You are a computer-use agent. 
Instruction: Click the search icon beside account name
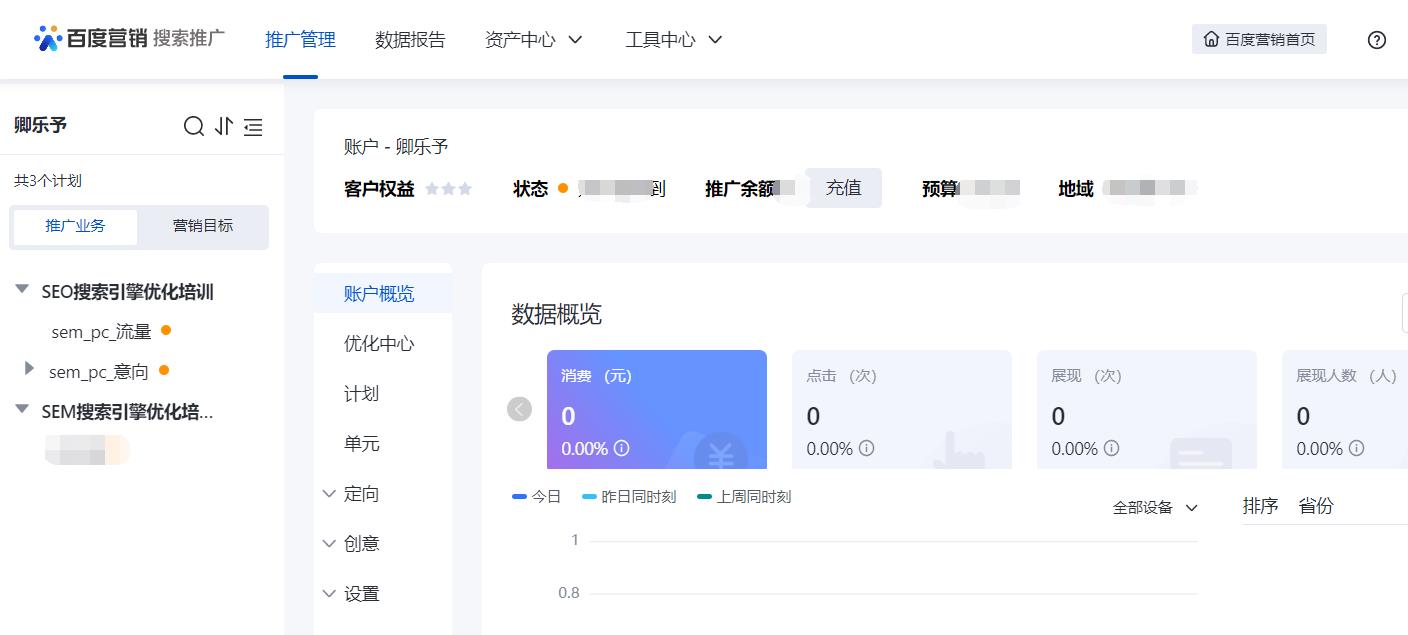click(194, 126)
